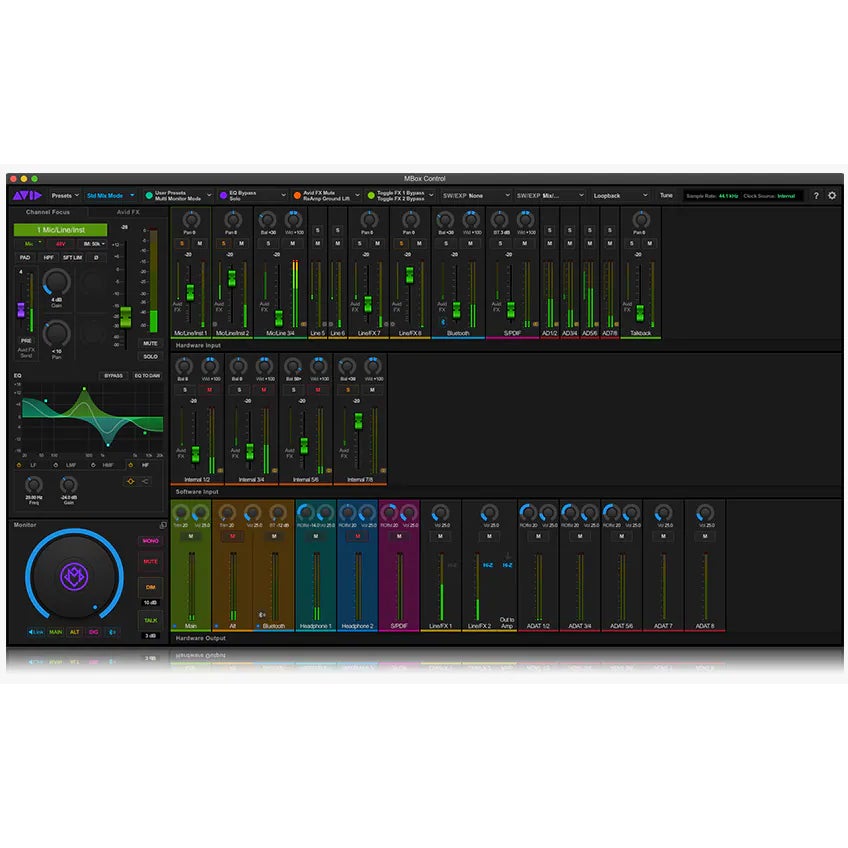The image size is (848, 848).
Task: Click the Gain knob in Channel Focus
Action: click(x=56, y=282)
